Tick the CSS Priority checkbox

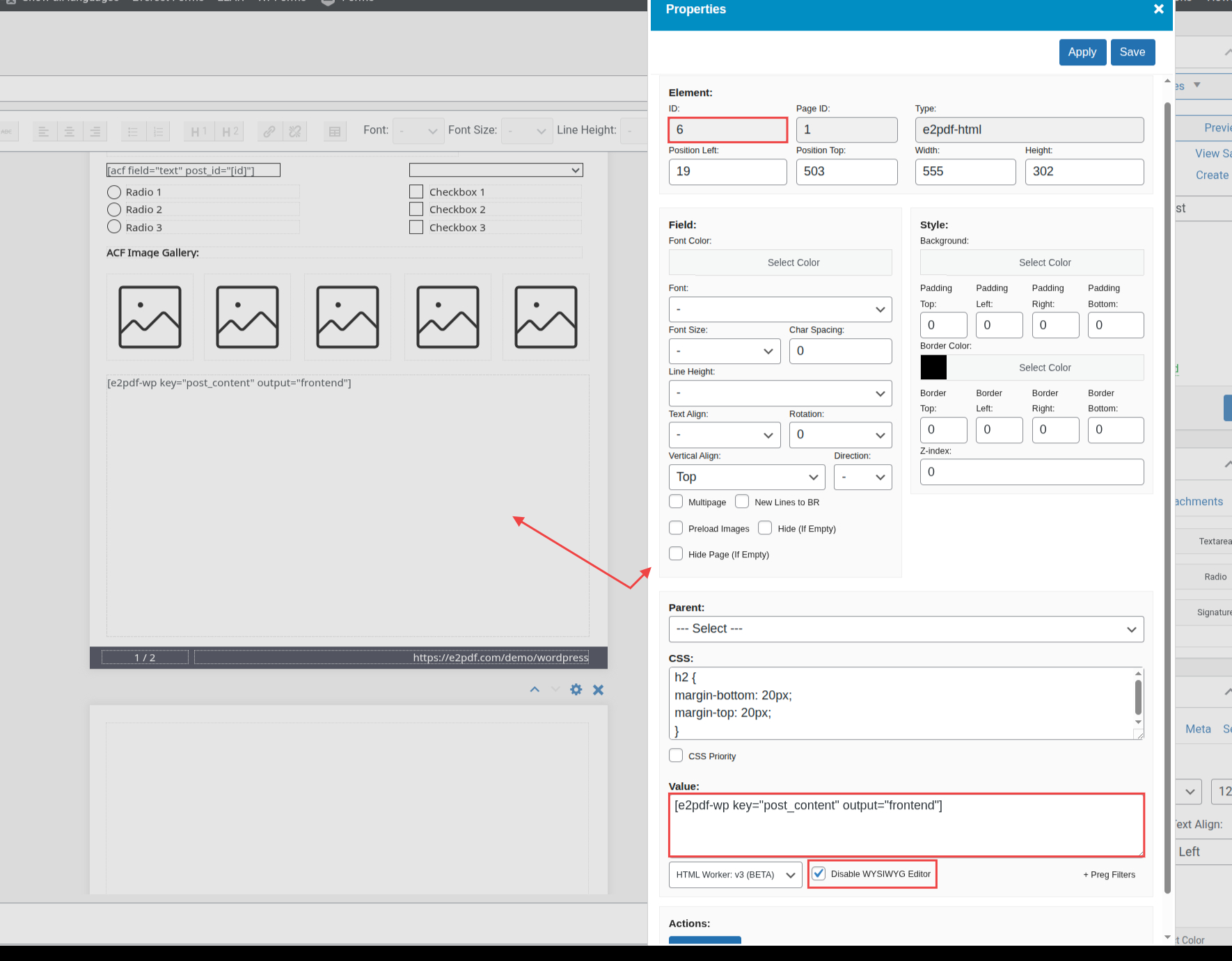676,756
